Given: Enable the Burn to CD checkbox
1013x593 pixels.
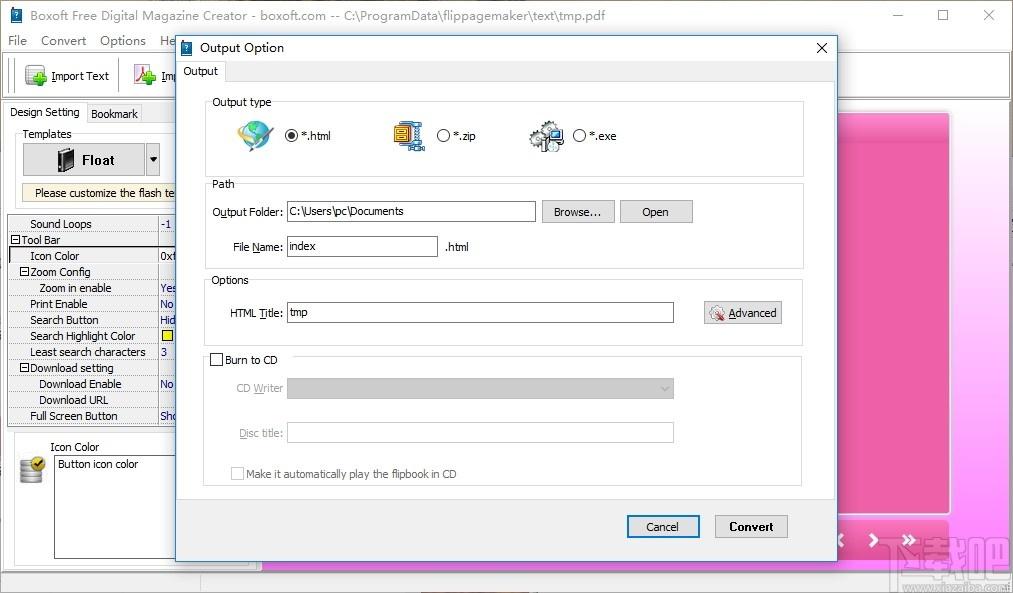Looking at the screenshot, I should tap(216, 360).
